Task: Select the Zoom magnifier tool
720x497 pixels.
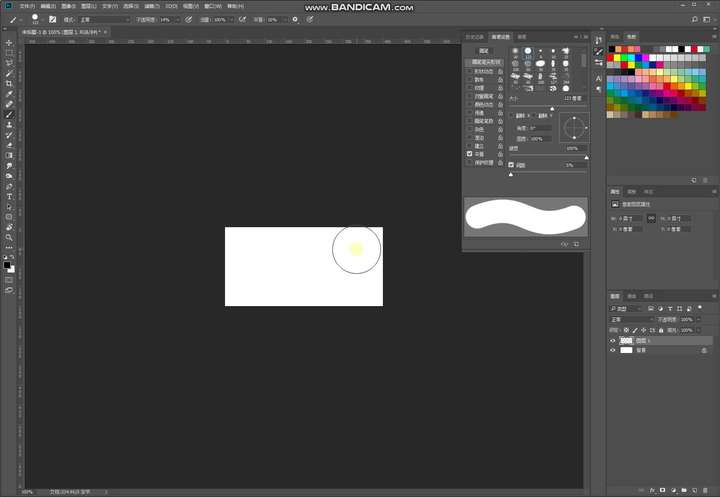Action: point(9,237)
